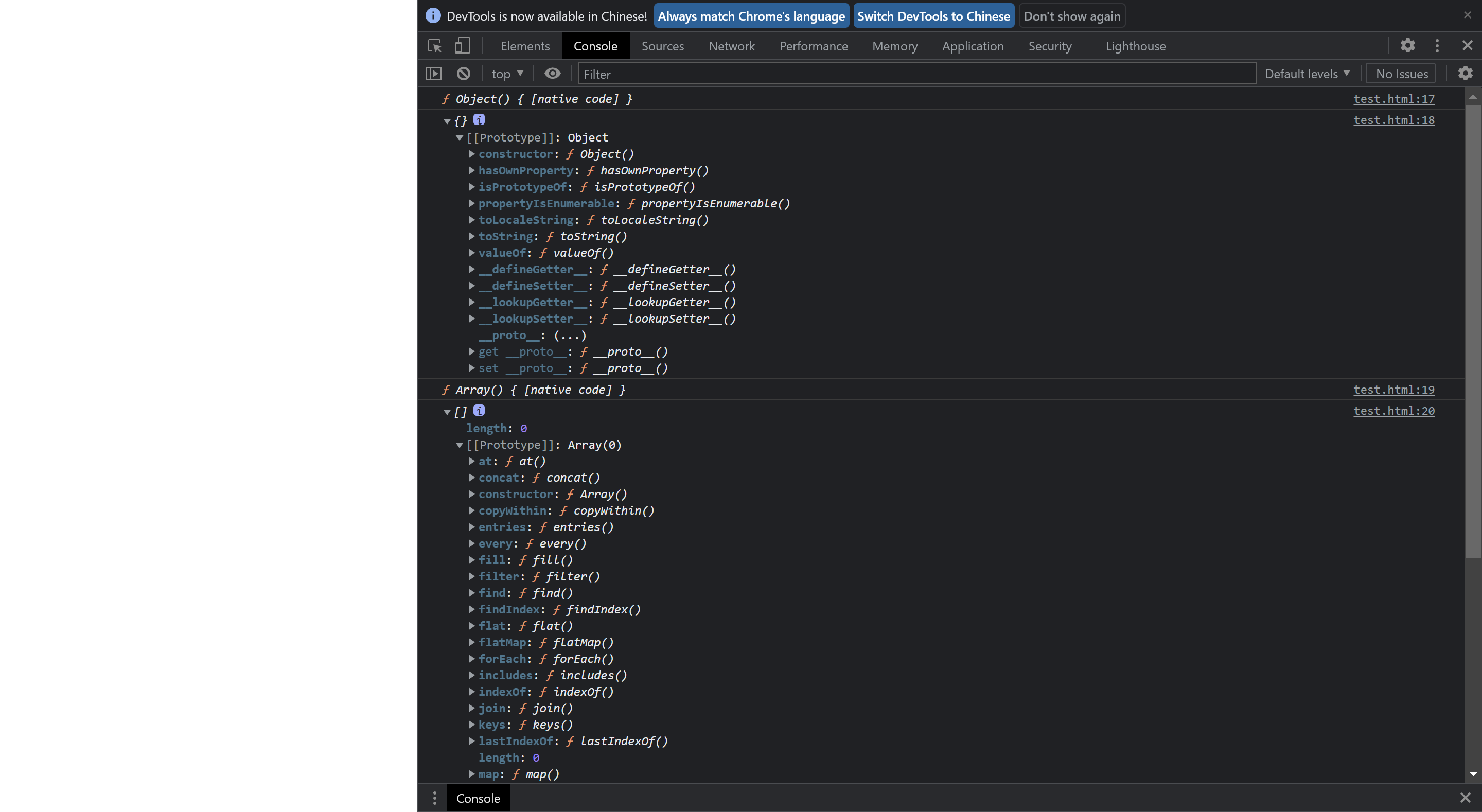Expand the toString property
Image resolution: width=1482 pixels, height=812 pixels.
coord(472,236)
